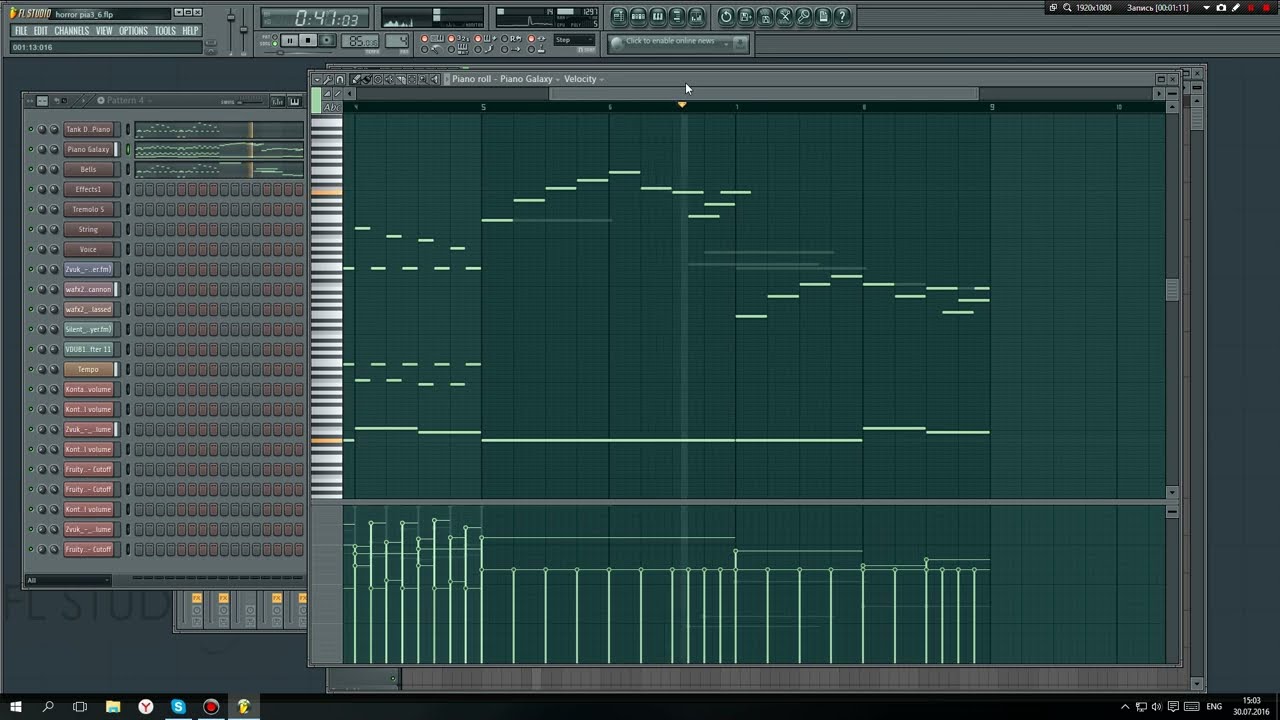Click the Tremolo S channel button
This screenshot has width=1280, height=720.
click(88, 209)
